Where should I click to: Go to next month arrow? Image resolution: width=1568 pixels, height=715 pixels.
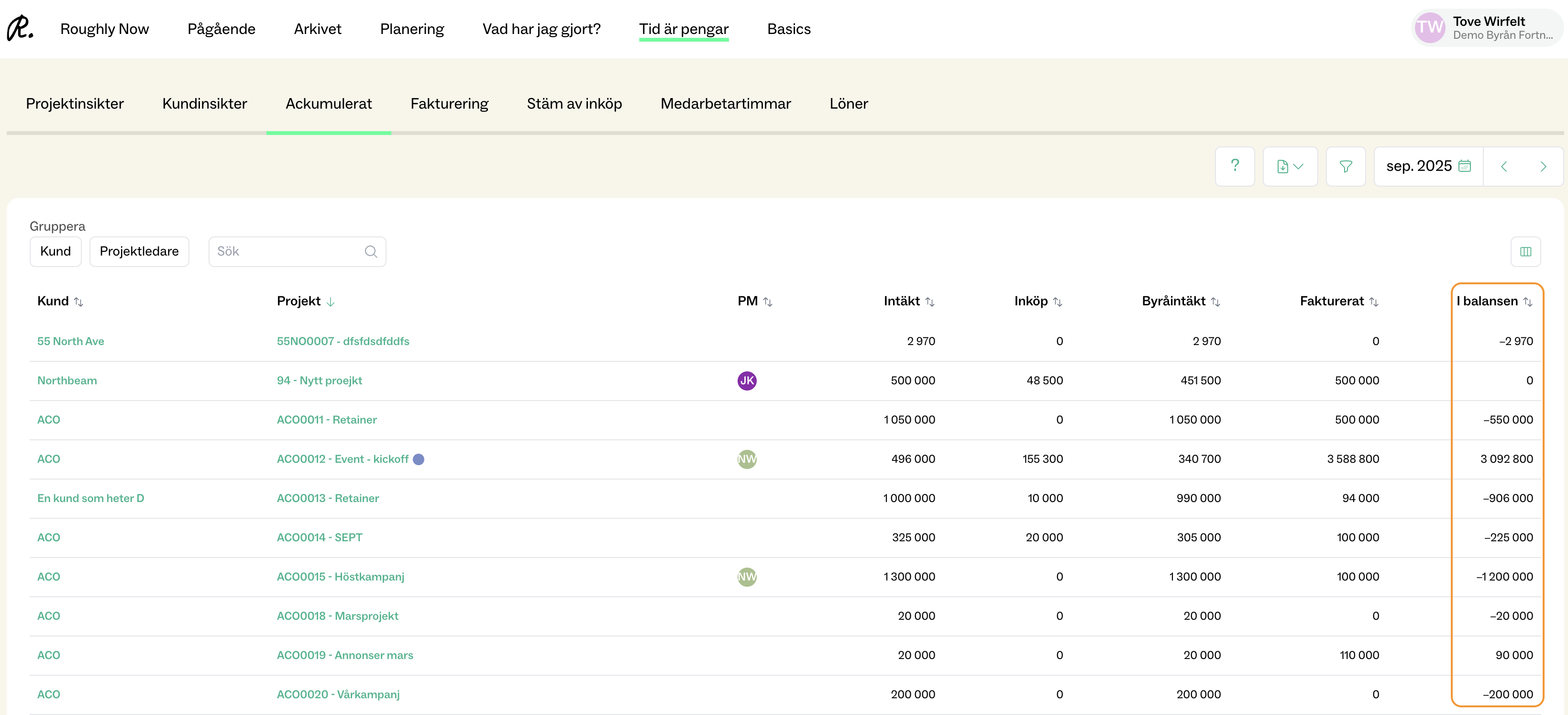tap(1543, 166)
